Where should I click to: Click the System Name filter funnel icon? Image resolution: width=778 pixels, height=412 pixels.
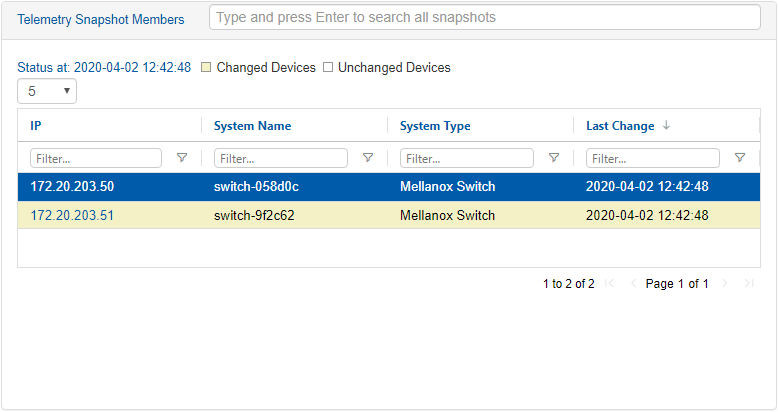coord(368,158)
